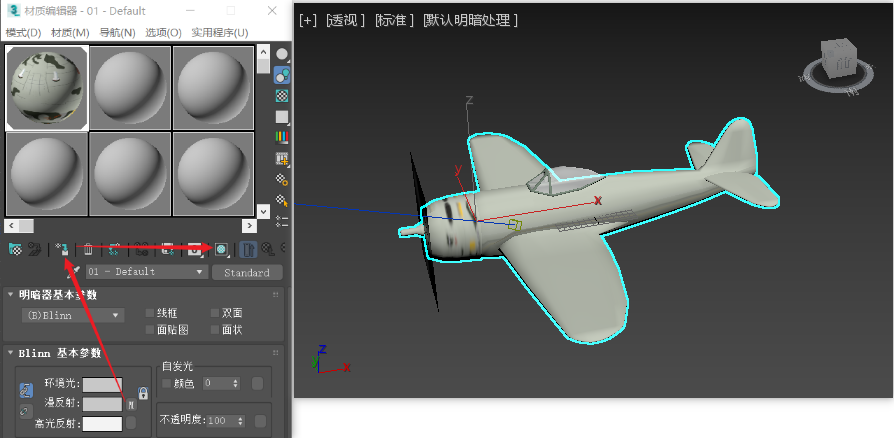The image size is (894, 438).
Task: Open the 材质(M) menu
Action: coord(70,32)
